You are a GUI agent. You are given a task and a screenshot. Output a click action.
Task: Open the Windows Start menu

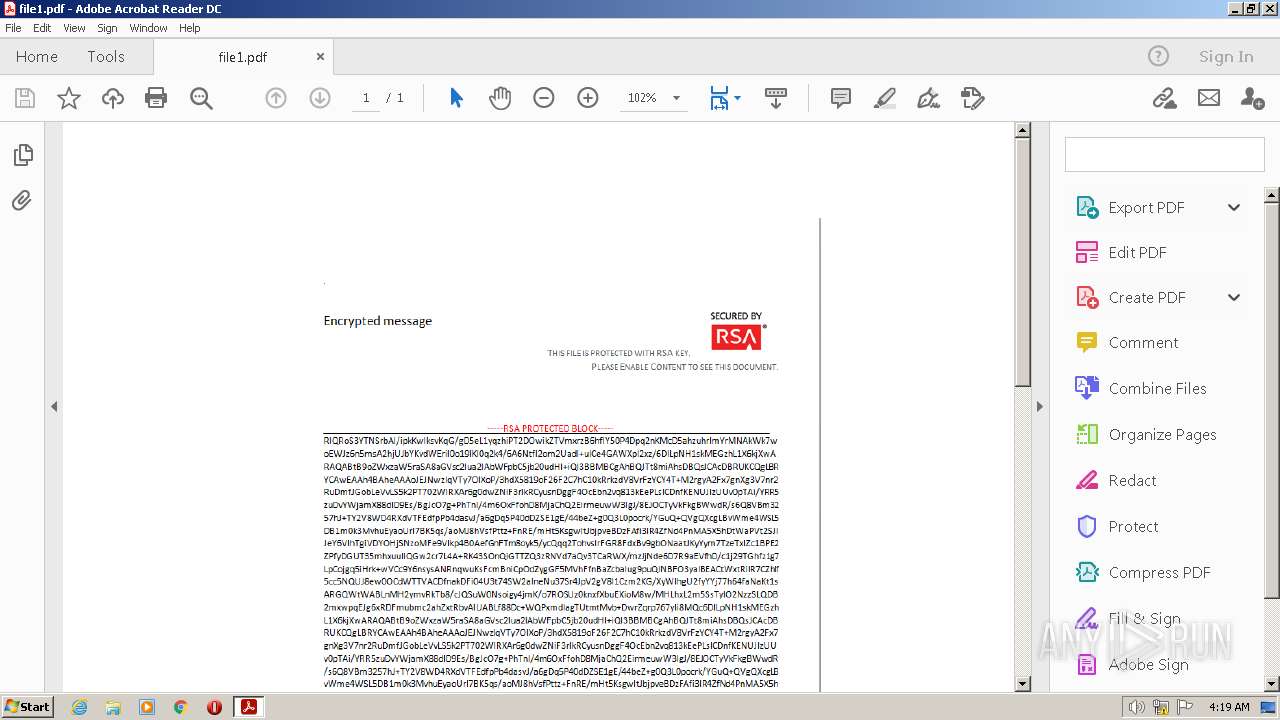click(27, 707)
